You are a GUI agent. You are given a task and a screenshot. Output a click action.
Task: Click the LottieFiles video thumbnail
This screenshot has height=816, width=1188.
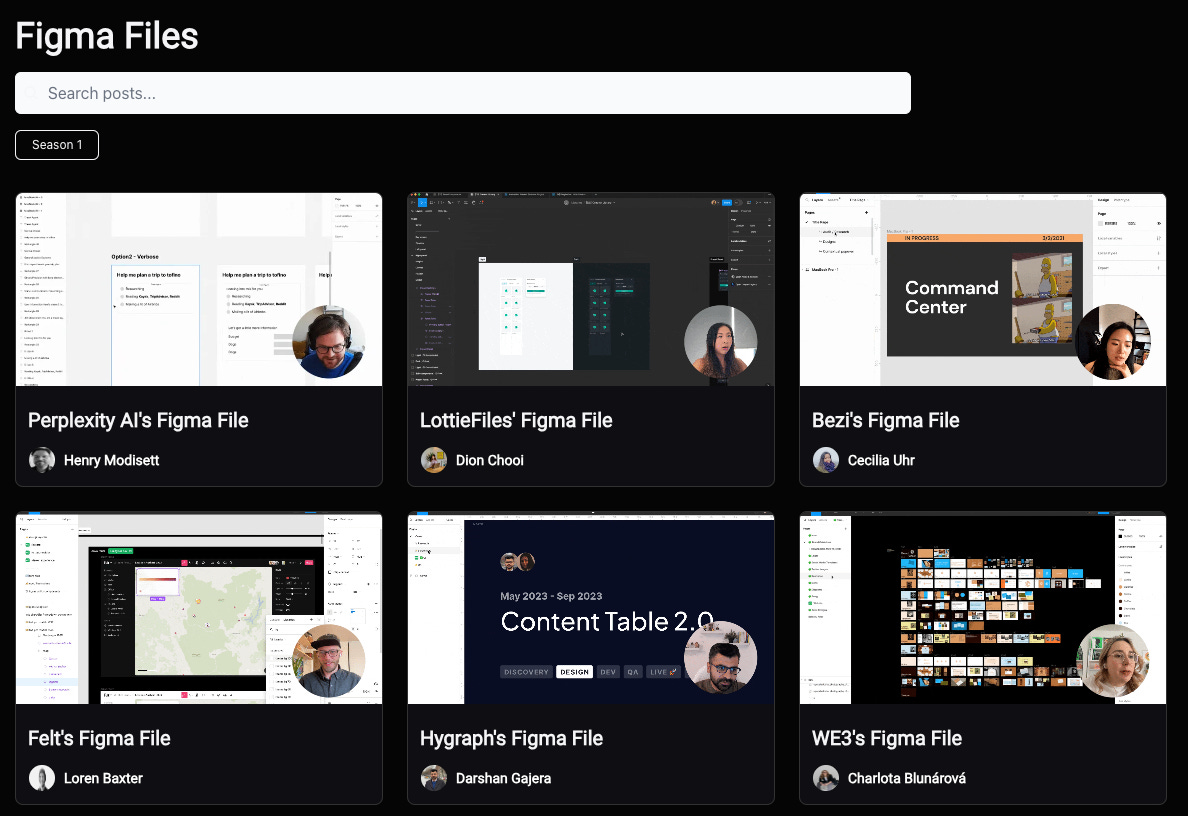coord(590,288)
